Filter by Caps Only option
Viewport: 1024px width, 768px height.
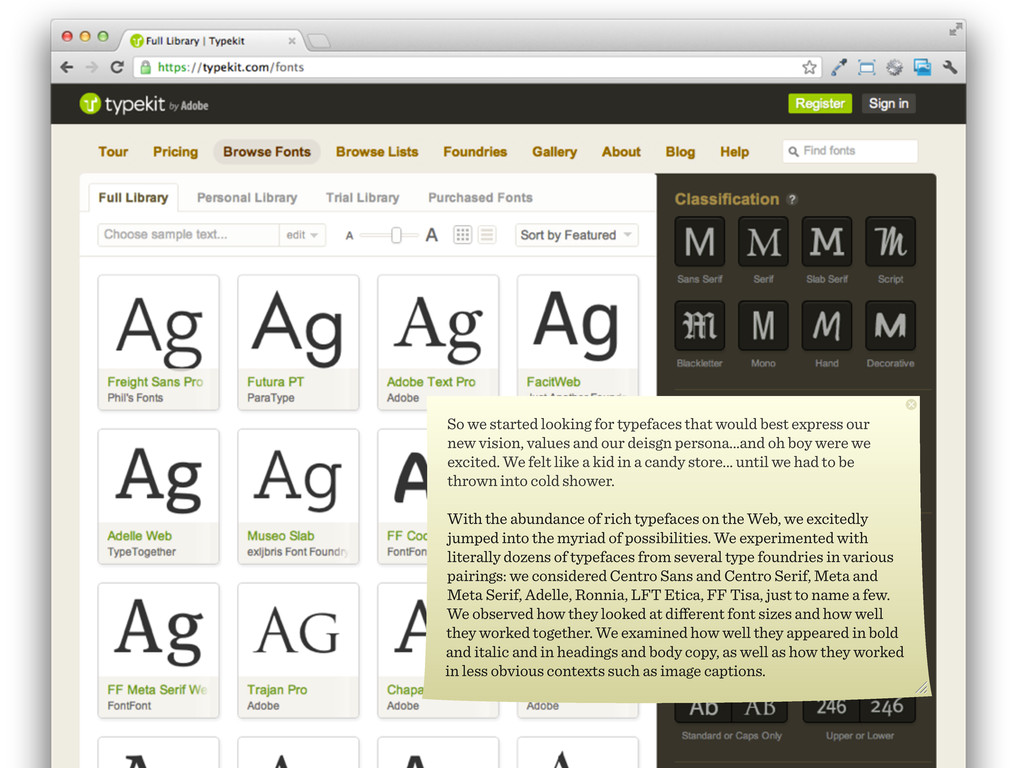pyautogui.click(x=760, y=708)
